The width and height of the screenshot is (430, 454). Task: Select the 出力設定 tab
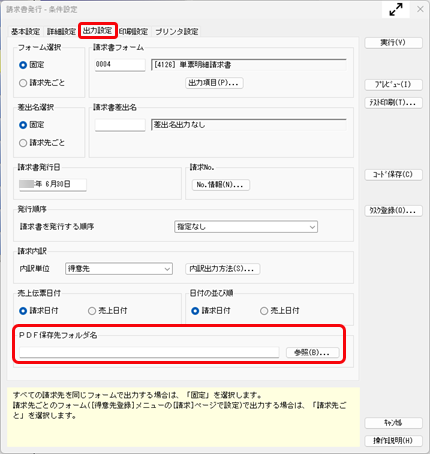tap(97, 31)
